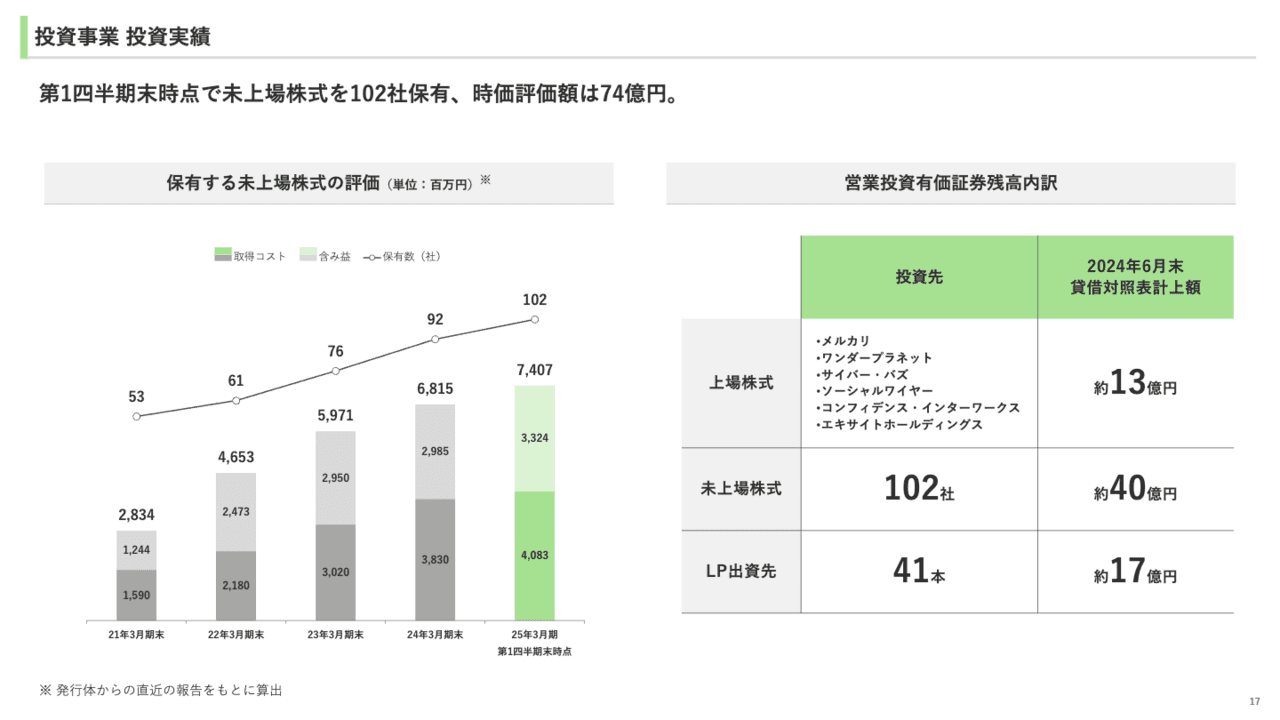Click the axis label 25年3月期 第1四半期末時点

pos(534,642)
